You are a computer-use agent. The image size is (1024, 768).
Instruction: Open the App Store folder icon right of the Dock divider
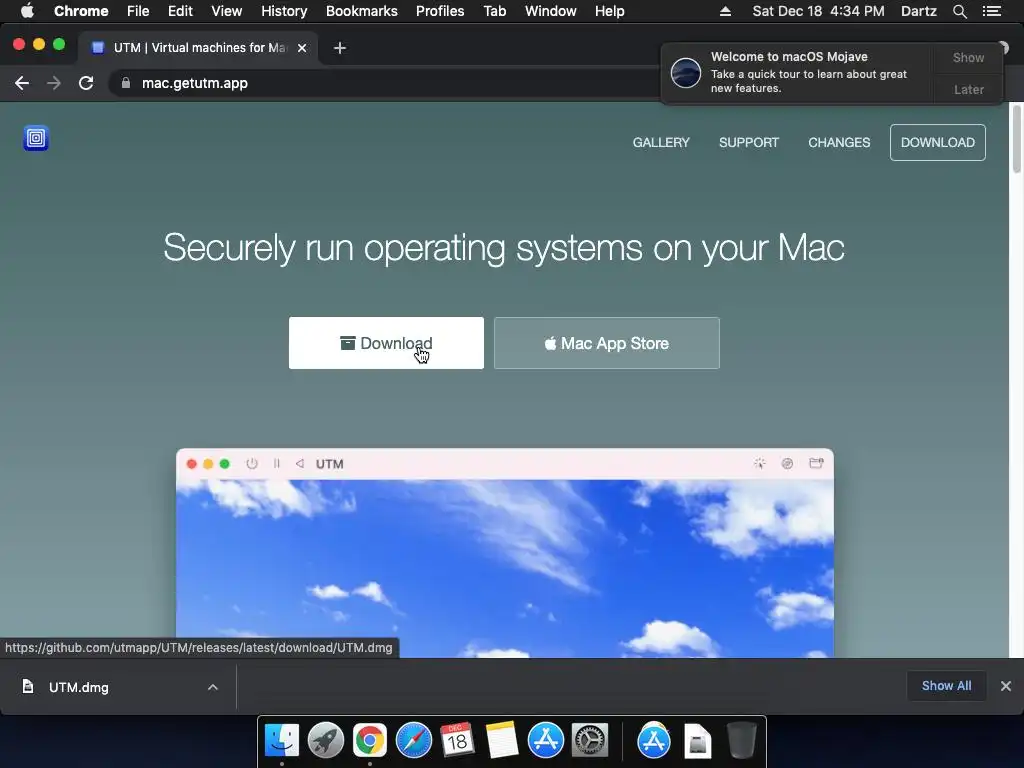pyautogui.click(x=654, y=740)
